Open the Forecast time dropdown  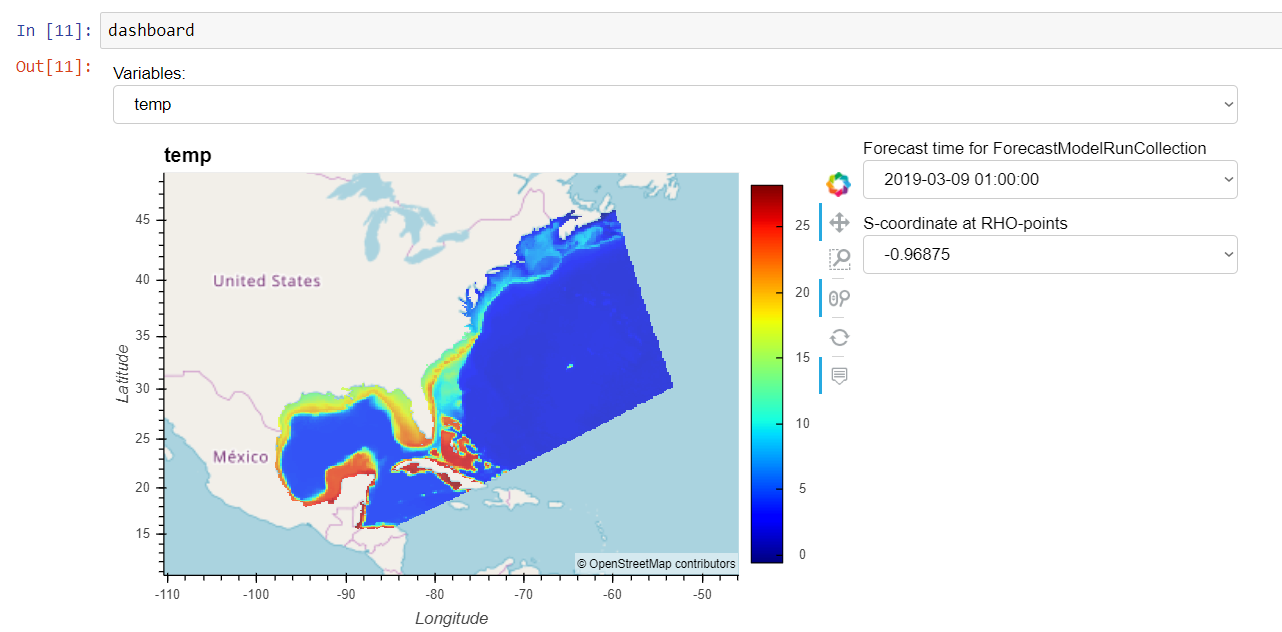pos(1050,179)
